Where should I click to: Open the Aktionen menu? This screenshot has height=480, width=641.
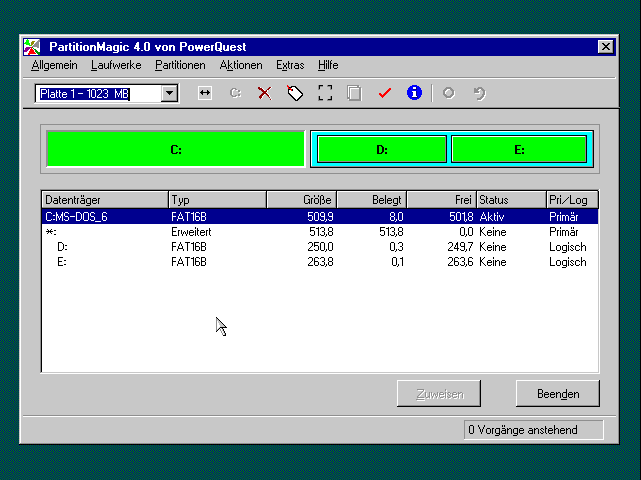[241, 65]
